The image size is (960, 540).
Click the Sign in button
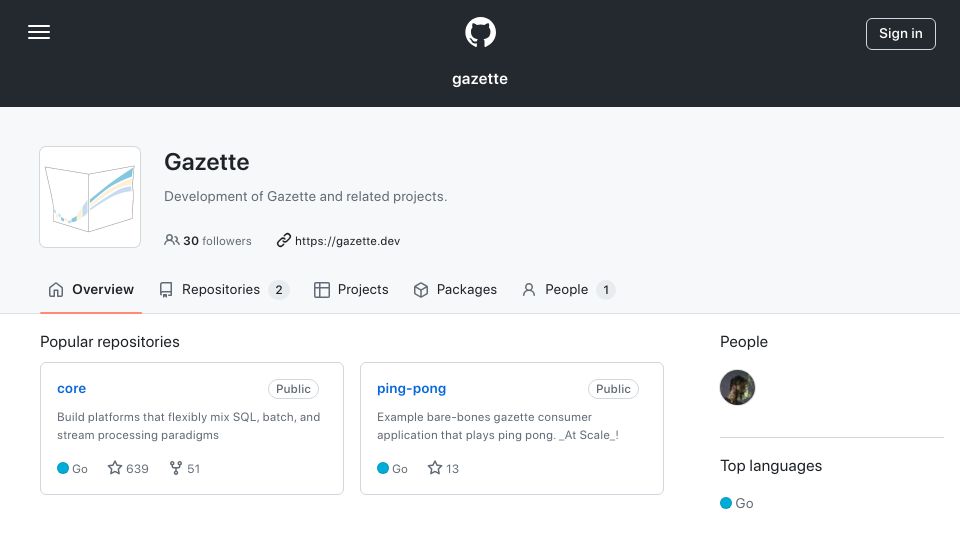(x=901, y=34)
